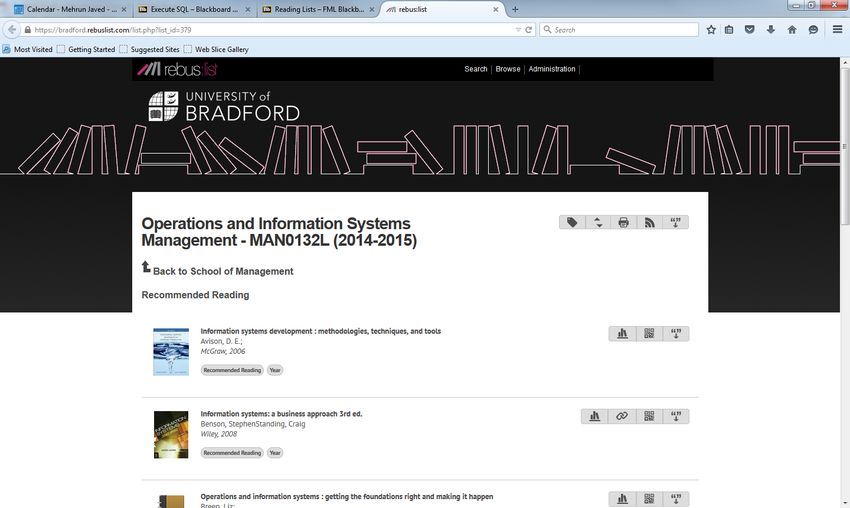The image size is (850, 508).
Task: Click Recommended Reading tag under Avison book
Action: (232, 370)
